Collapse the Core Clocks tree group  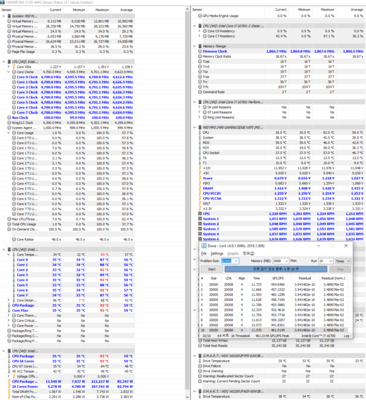(x=9, y=72)
